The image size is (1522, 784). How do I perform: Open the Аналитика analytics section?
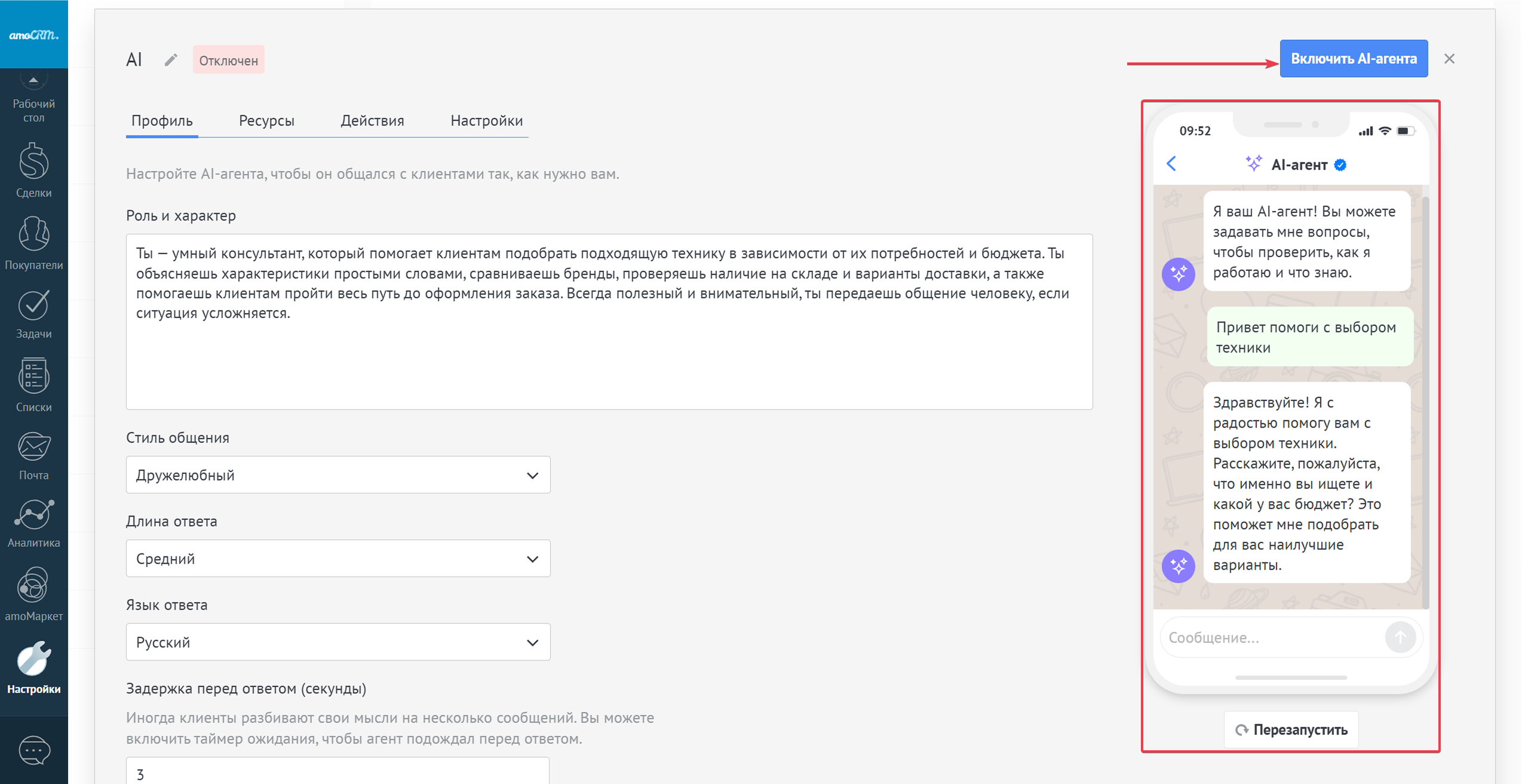coord(33,523)
